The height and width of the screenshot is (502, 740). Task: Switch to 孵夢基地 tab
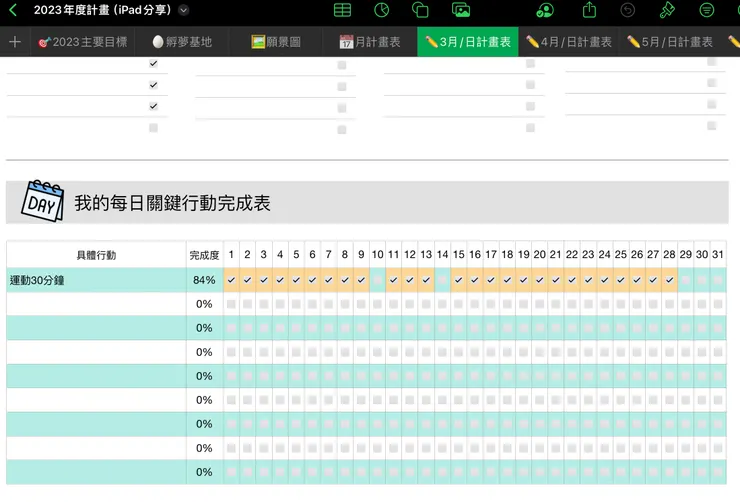point(182,42)
